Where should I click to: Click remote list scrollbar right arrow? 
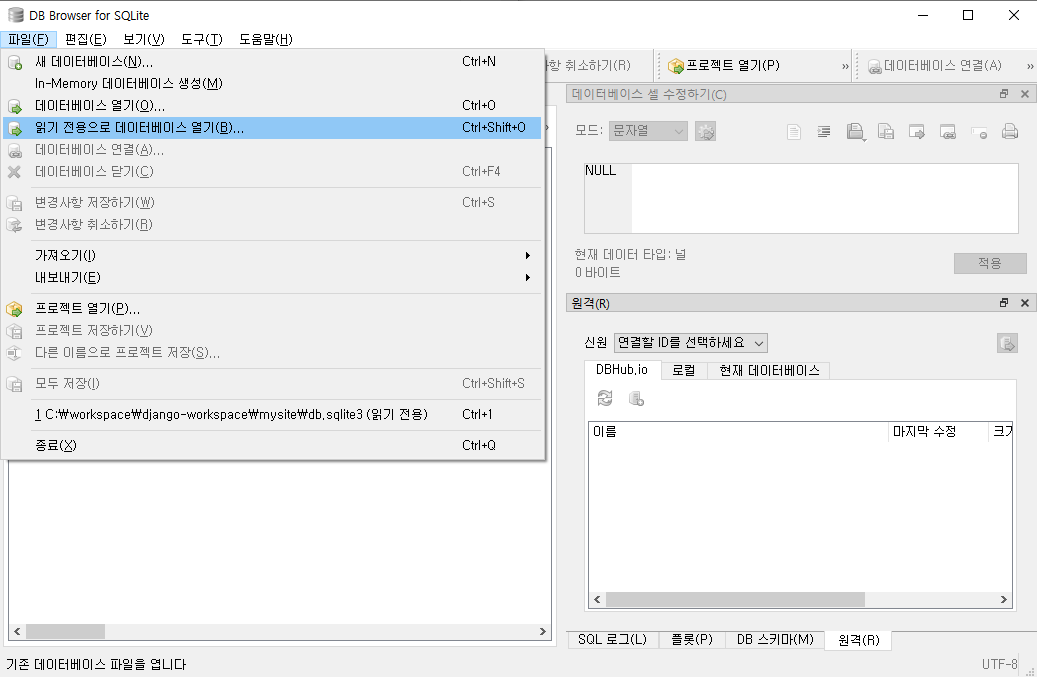[1004, 600]
